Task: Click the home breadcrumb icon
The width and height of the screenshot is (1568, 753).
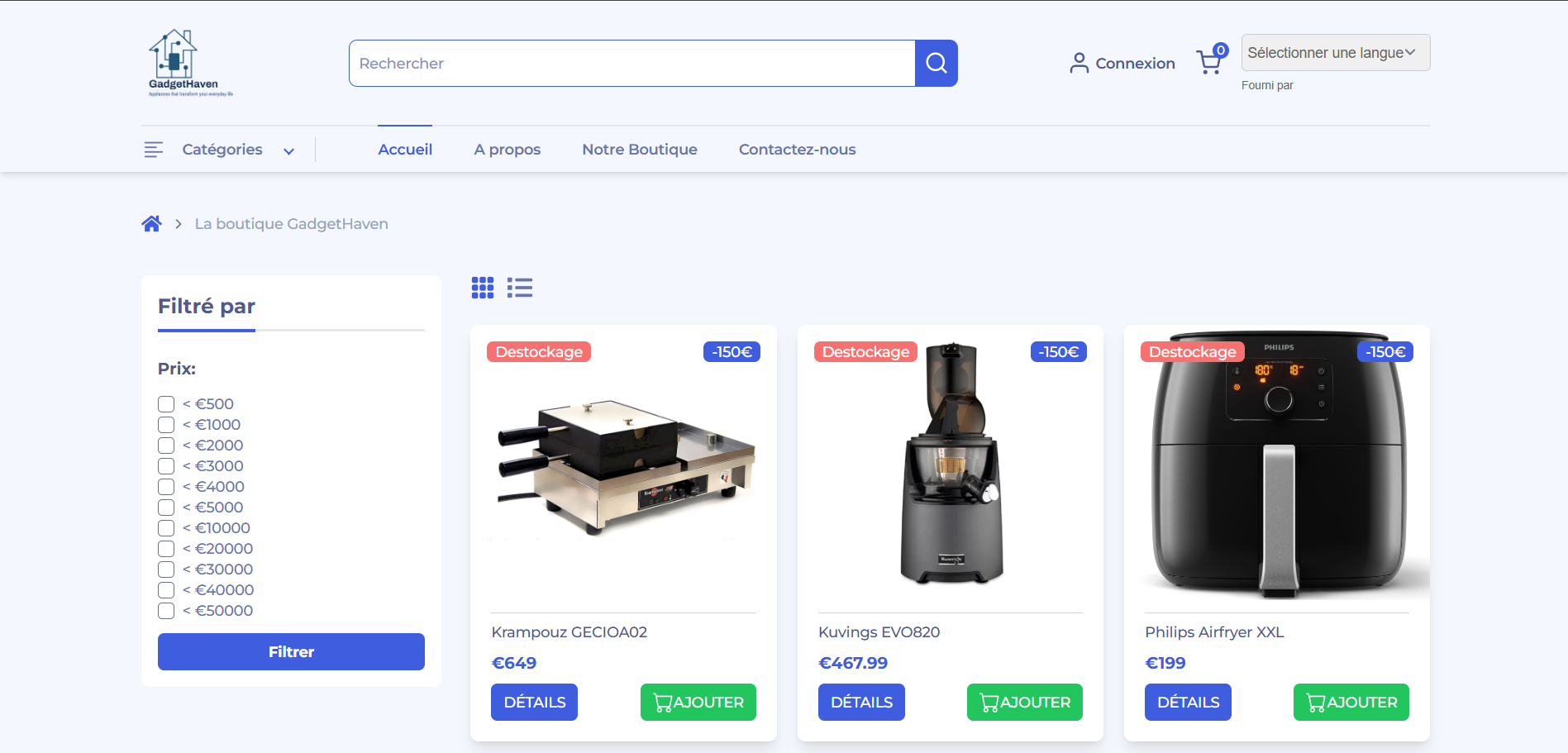Action: point(151,224)
